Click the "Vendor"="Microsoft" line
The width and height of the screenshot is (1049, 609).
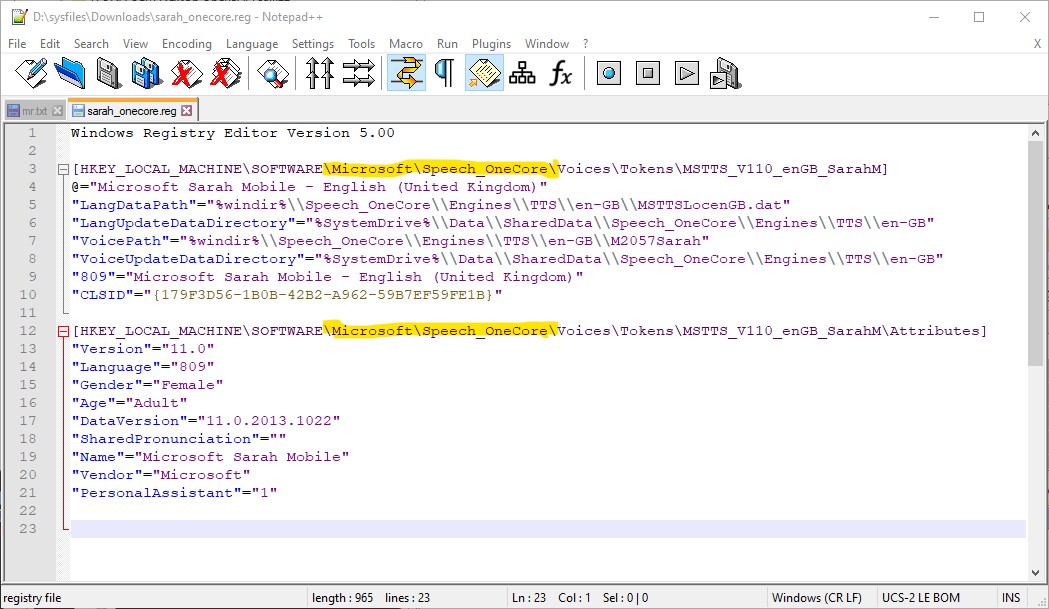pyautogui.click(x=161, y=475)
